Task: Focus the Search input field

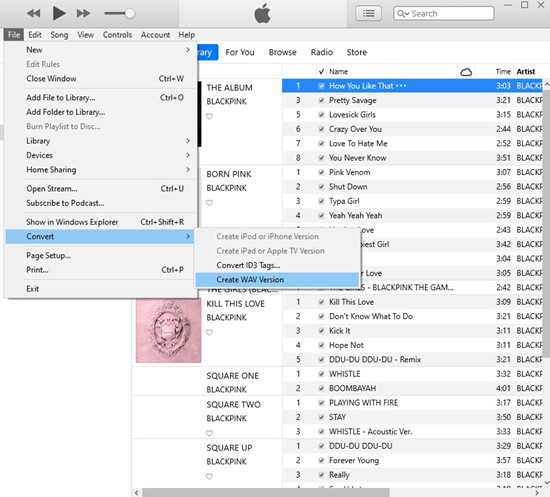Action: point(444,14)
